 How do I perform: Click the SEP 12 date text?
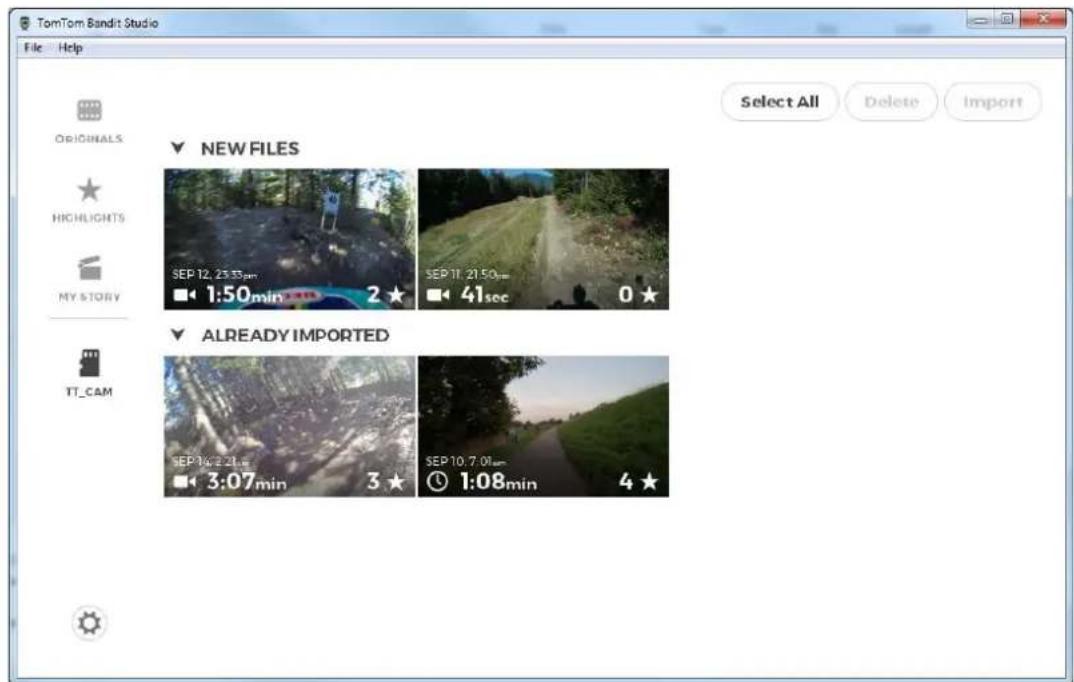[214, 275]
